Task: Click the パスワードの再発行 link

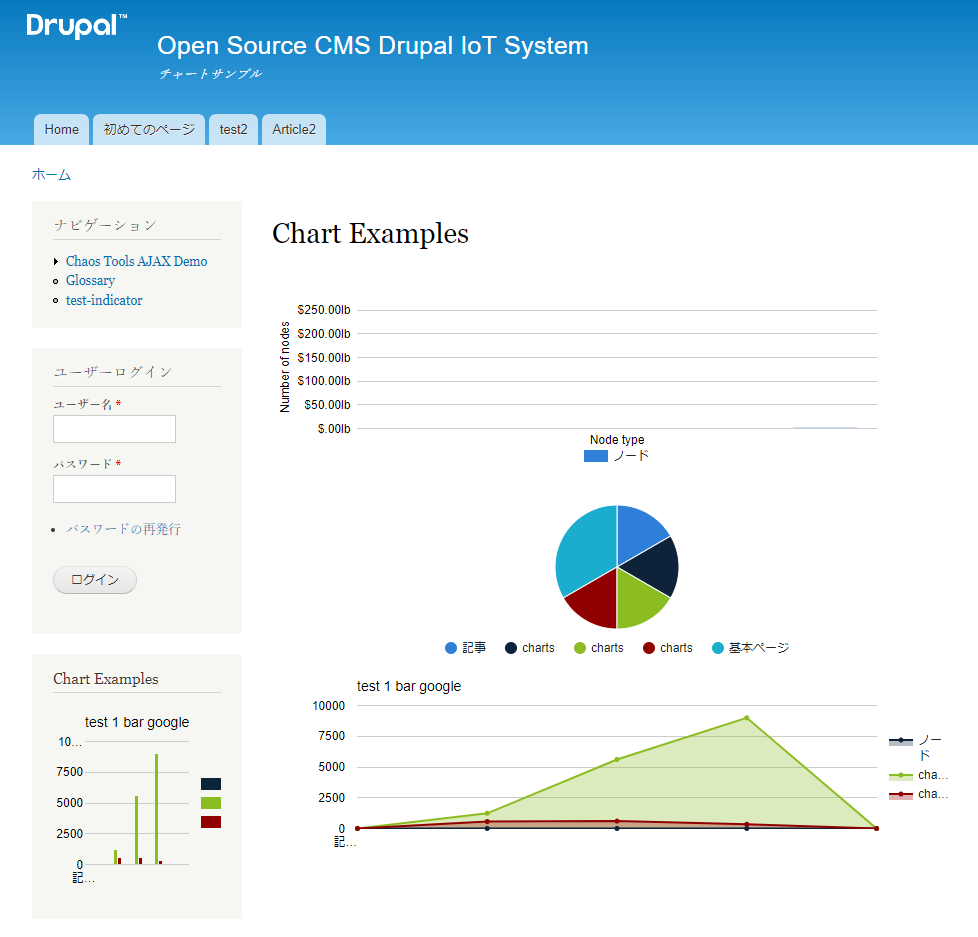Action: tap(123, 529)
